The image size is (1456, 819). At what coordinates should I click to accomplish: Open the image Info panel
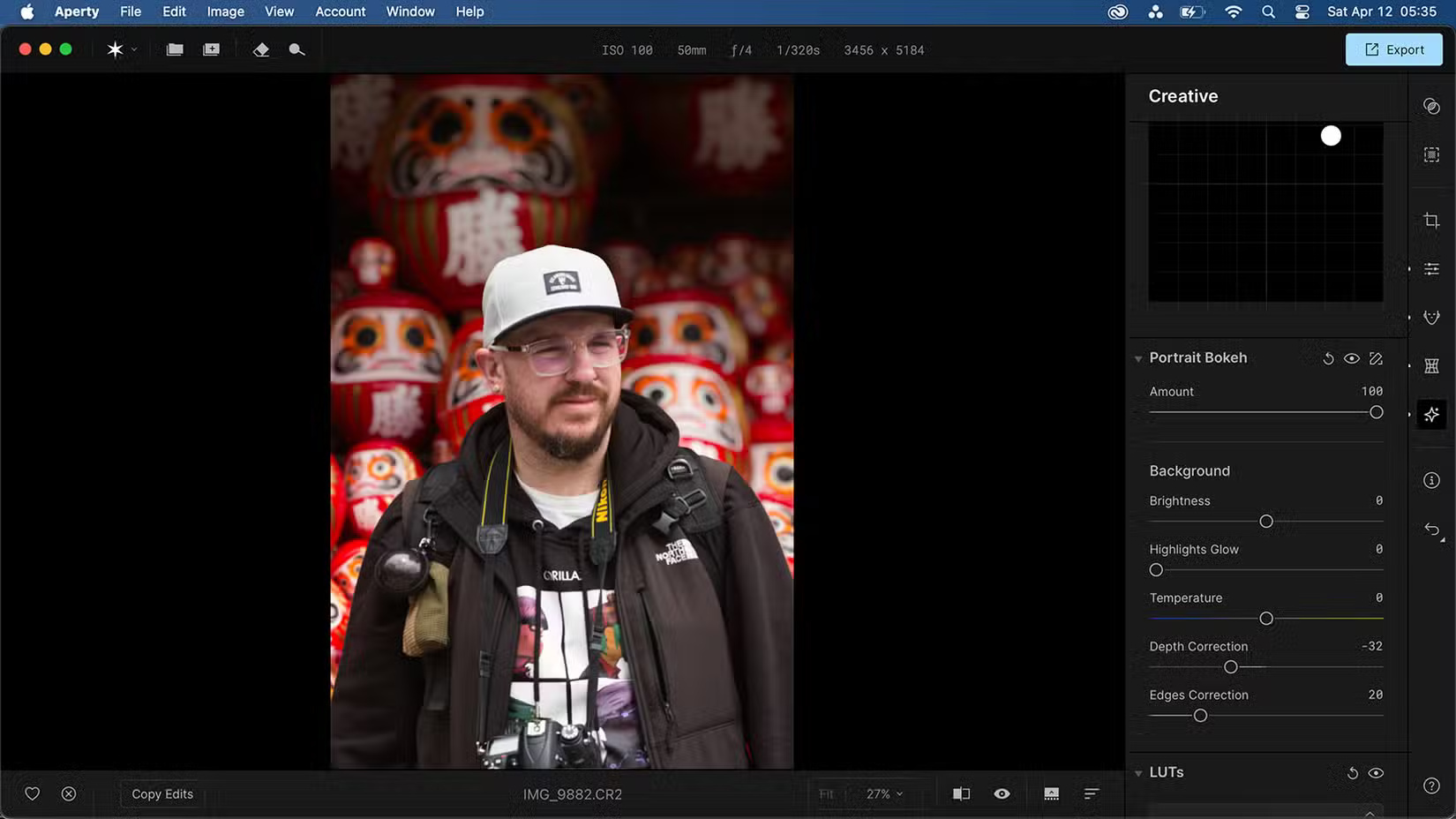pyautogui.click(x=1431, y=479)
